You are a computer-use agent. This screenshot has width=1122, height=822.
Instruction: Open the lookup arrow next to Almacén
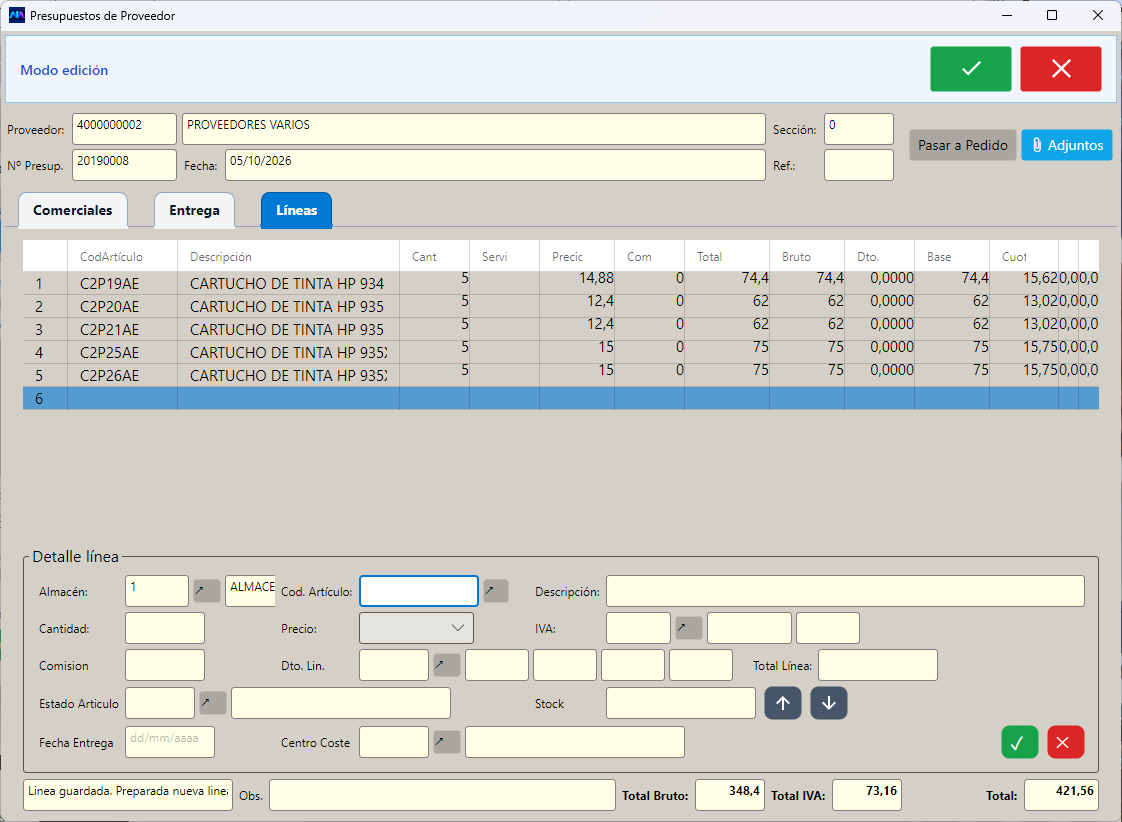[207, 591]
